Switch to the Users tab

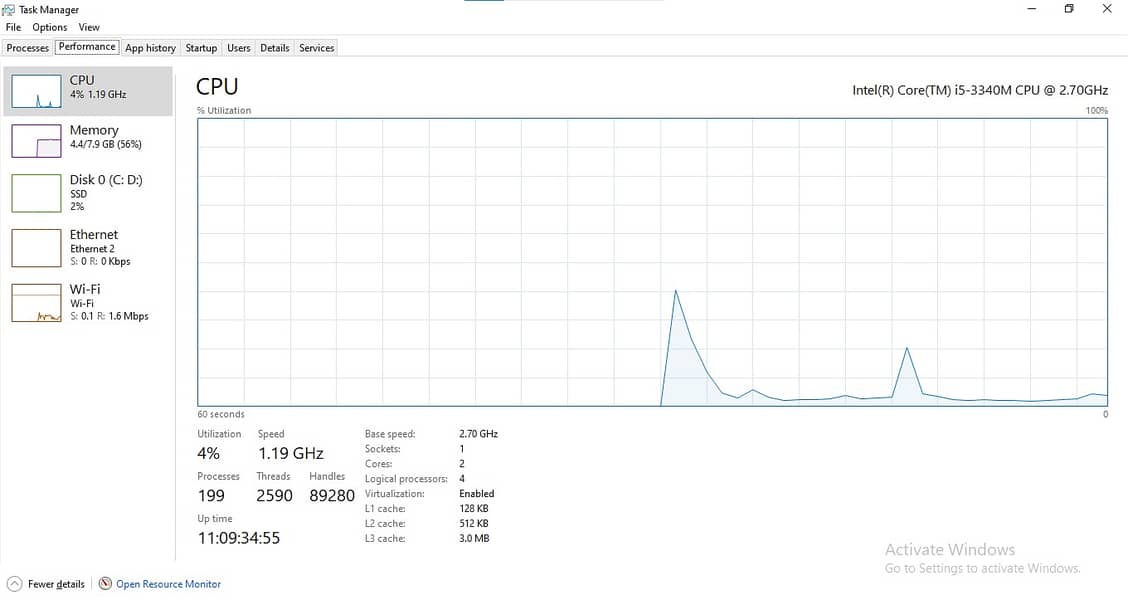point(239,47)
